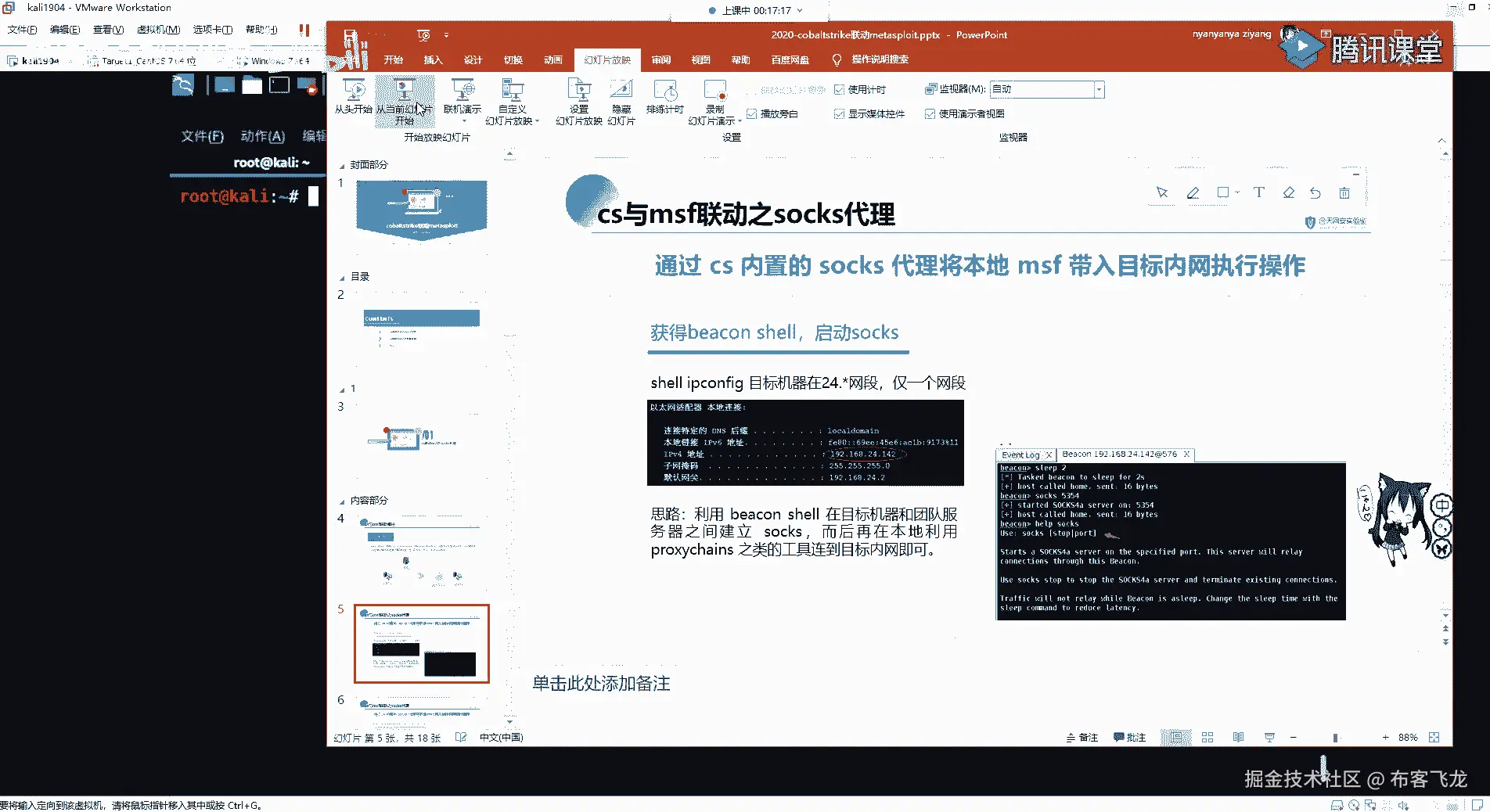Open the 开始 ribbon tab
This screenshot has height=812, width=1490.
pos(393,60)
